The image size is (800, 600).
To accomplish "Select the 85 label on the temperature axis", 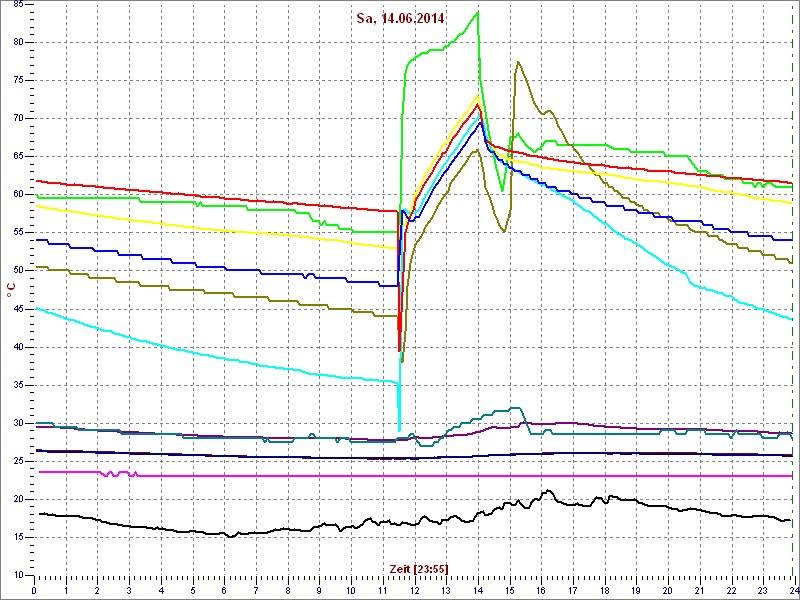I will 19,5.
